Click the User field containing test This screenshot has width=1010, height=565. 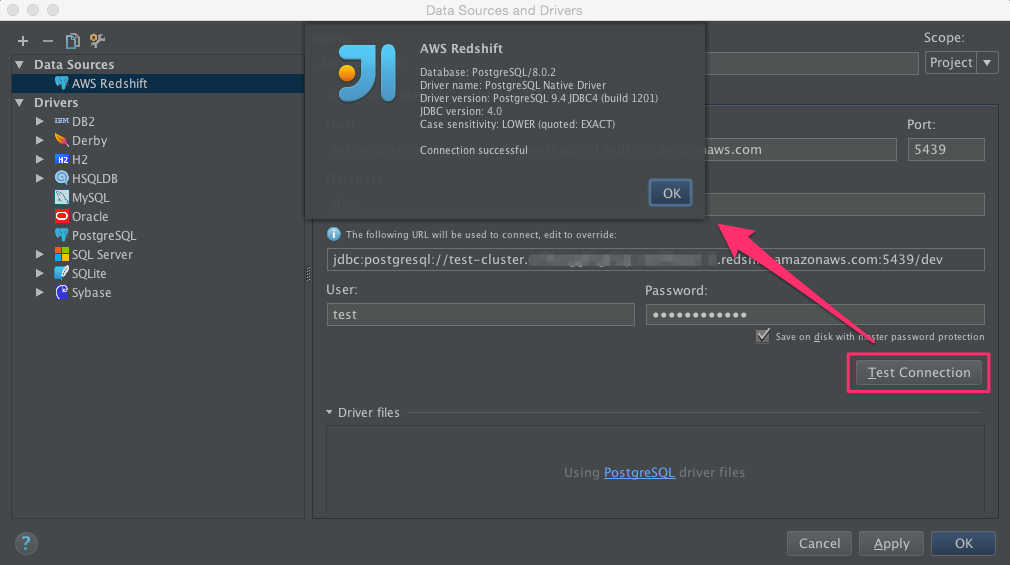tap(481, 314)
